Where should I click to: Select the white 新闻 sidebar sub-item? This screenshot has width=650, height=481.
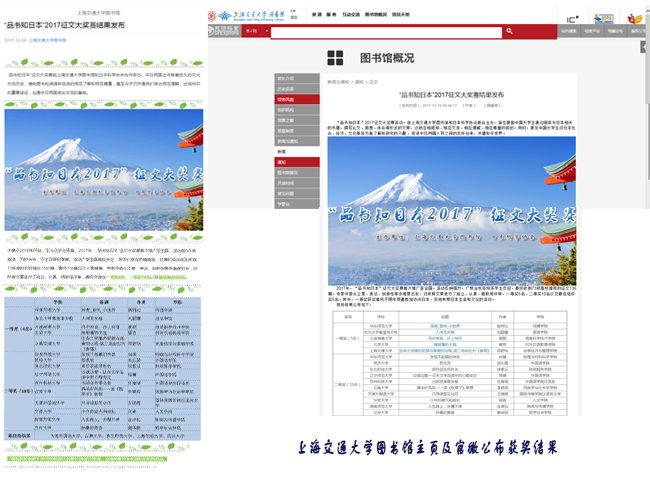click(x=297, y=152)
